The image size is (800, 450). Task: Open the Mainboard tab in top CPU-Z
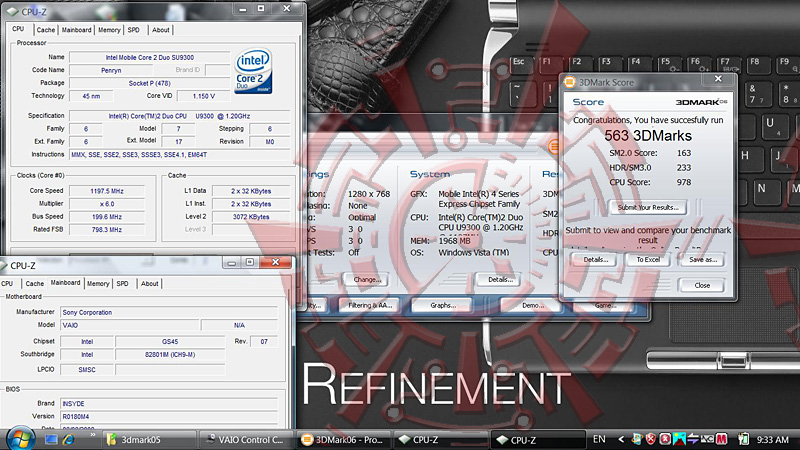[77, 30]
